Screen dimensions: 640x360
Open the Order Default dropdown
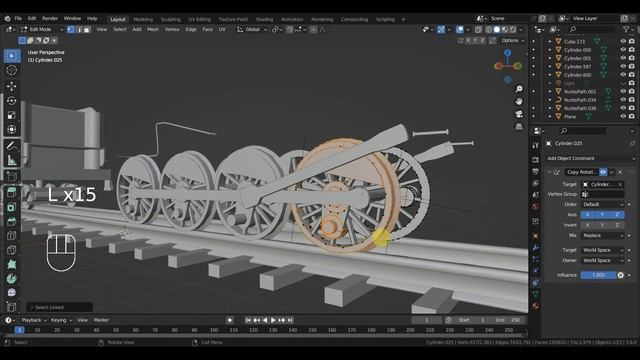602,204
